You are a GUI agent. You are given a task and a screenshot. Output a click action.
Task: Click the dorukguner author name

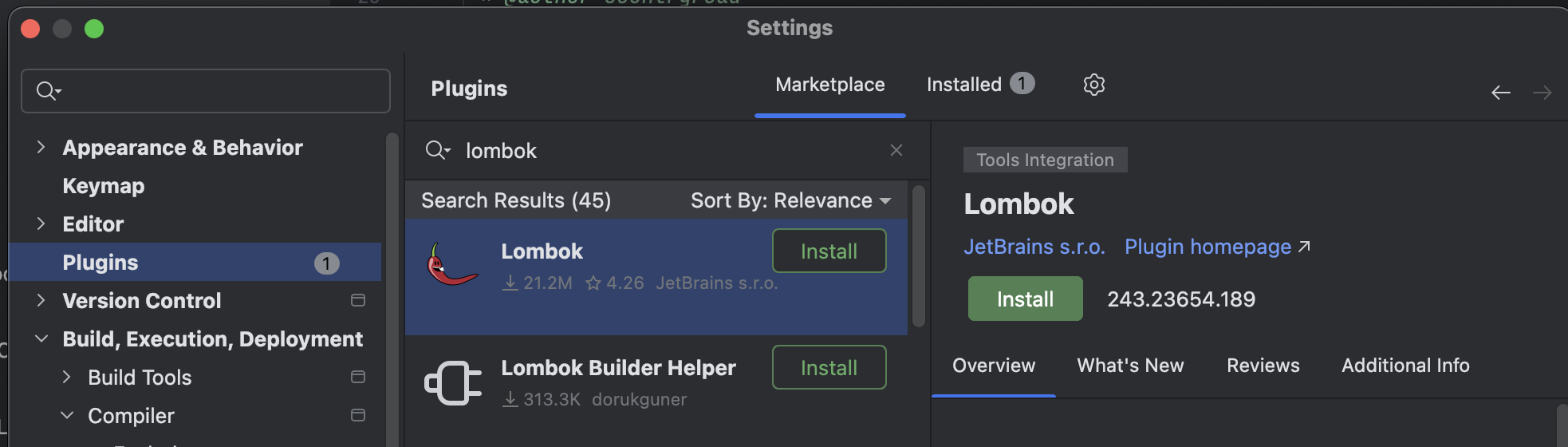pos(640,399)
